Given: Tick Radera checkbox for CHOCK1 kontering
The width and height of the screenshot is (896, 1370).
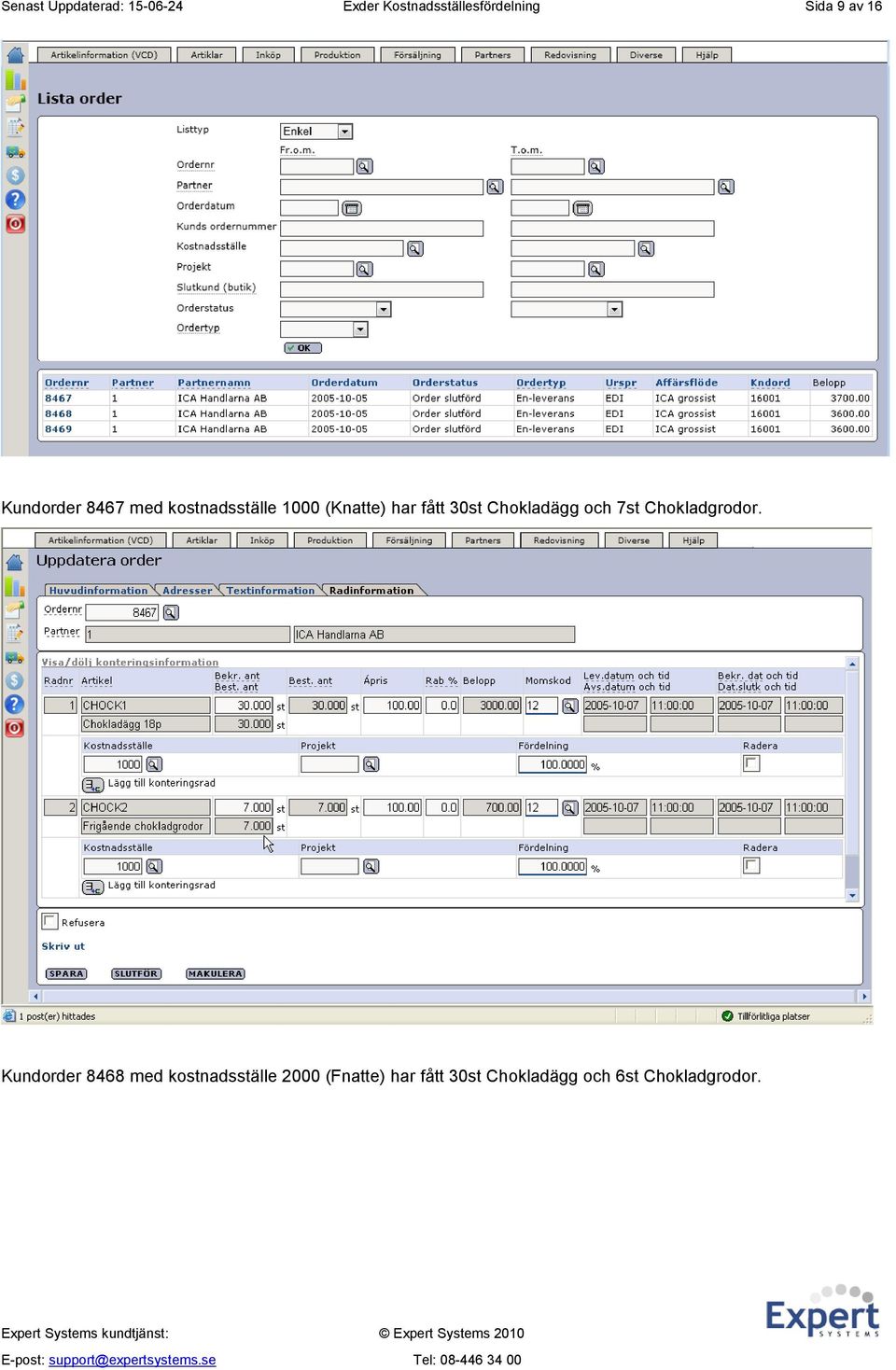Looking at the screenshot, I should [x=751, y=763].
